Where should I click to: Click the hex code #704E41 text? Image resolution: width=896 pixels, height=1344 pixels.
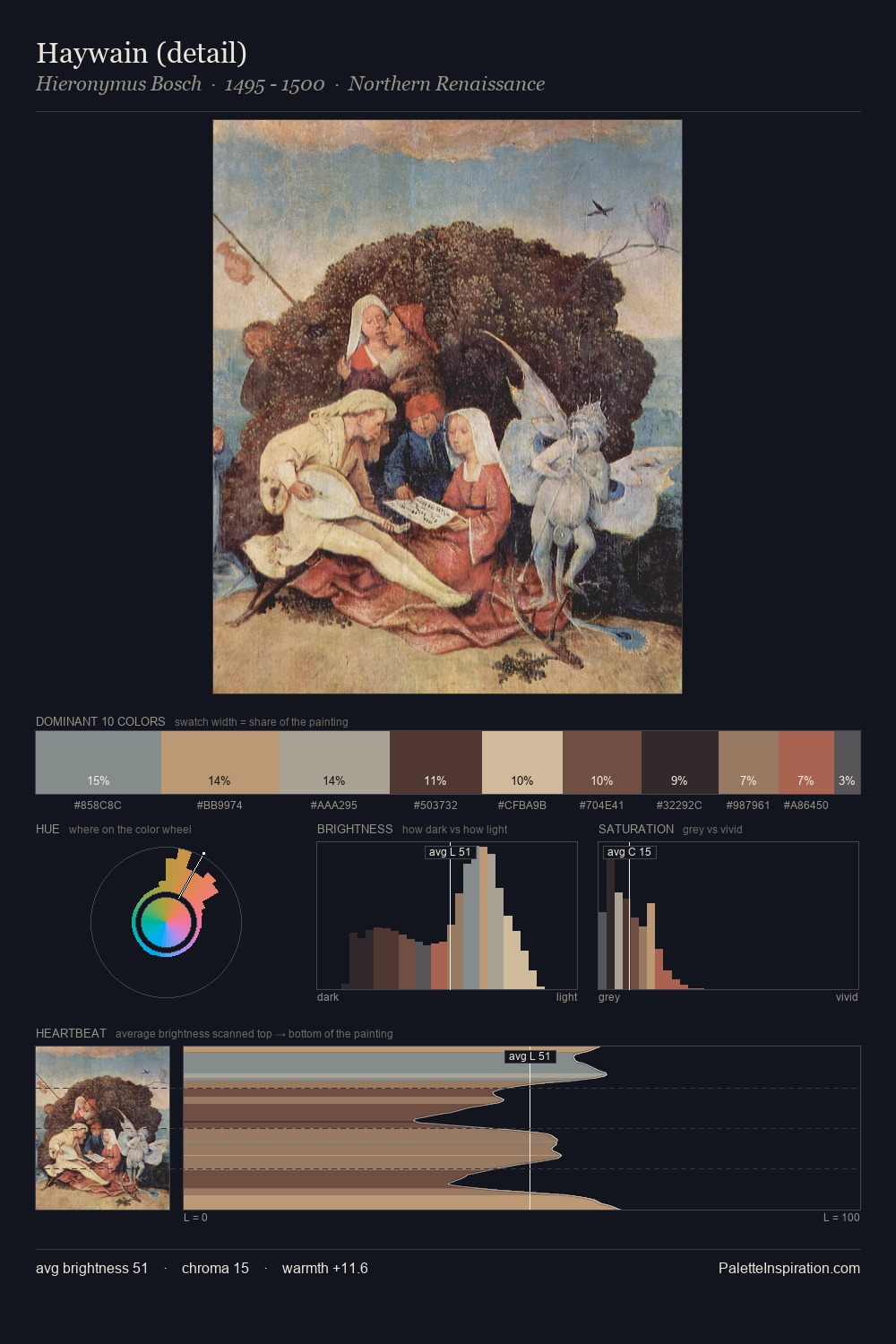[602, 806]
